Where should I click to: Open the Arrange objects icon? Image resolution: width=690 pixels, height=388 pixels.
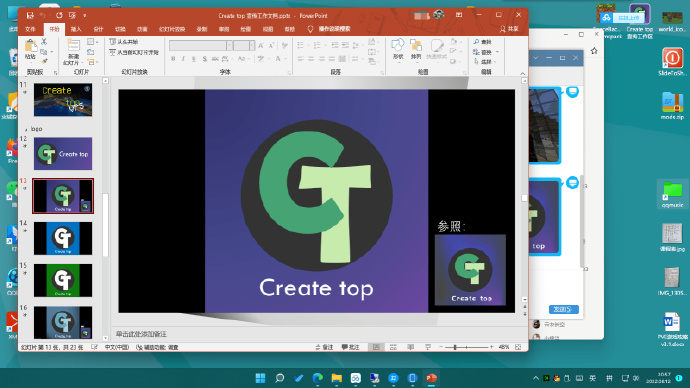[x=416, y=46]
